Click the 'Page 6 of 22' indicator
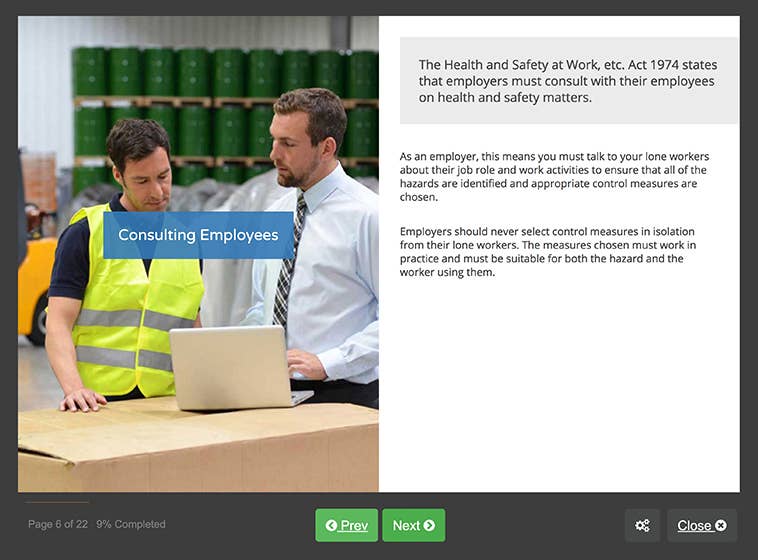758x560 pixels. pos(58,524)
